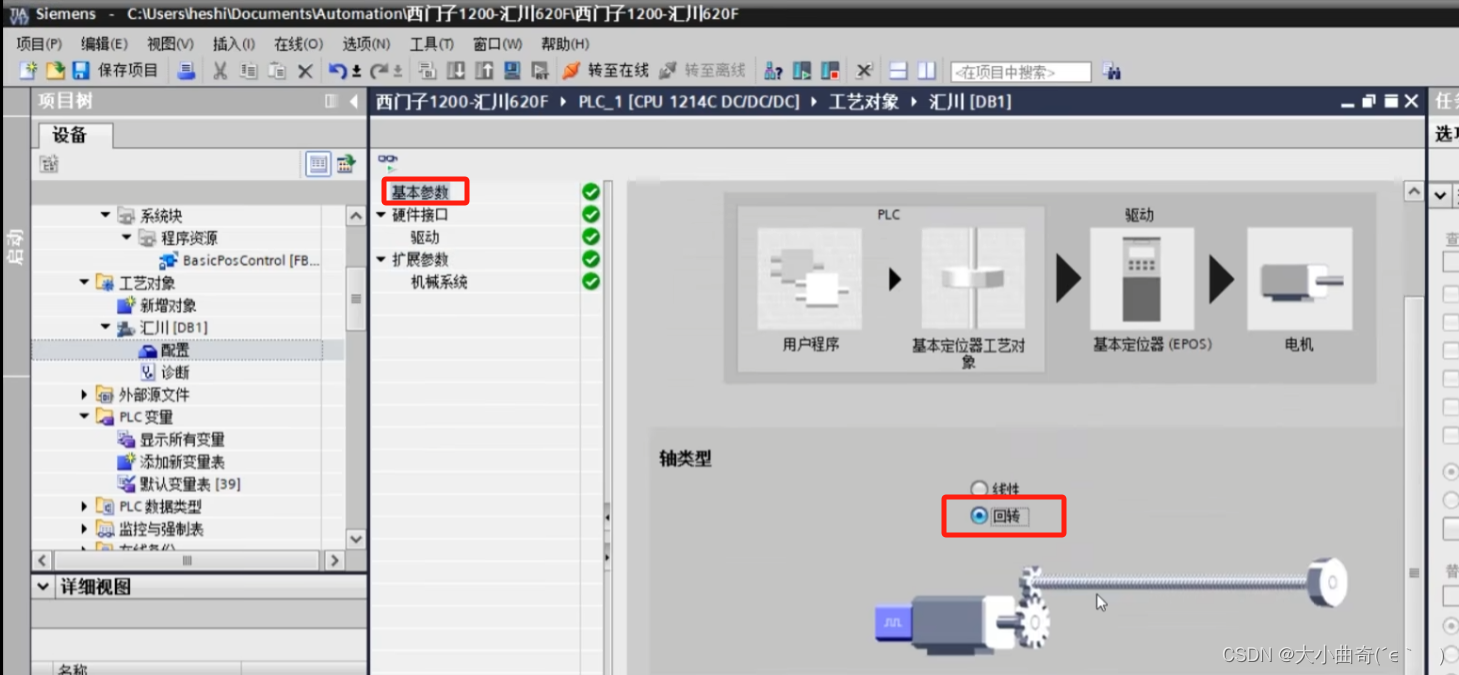This screenshot has width=1459, height=675.
Task: Open accessible devices toolbar icon
Action: [773, 71]
